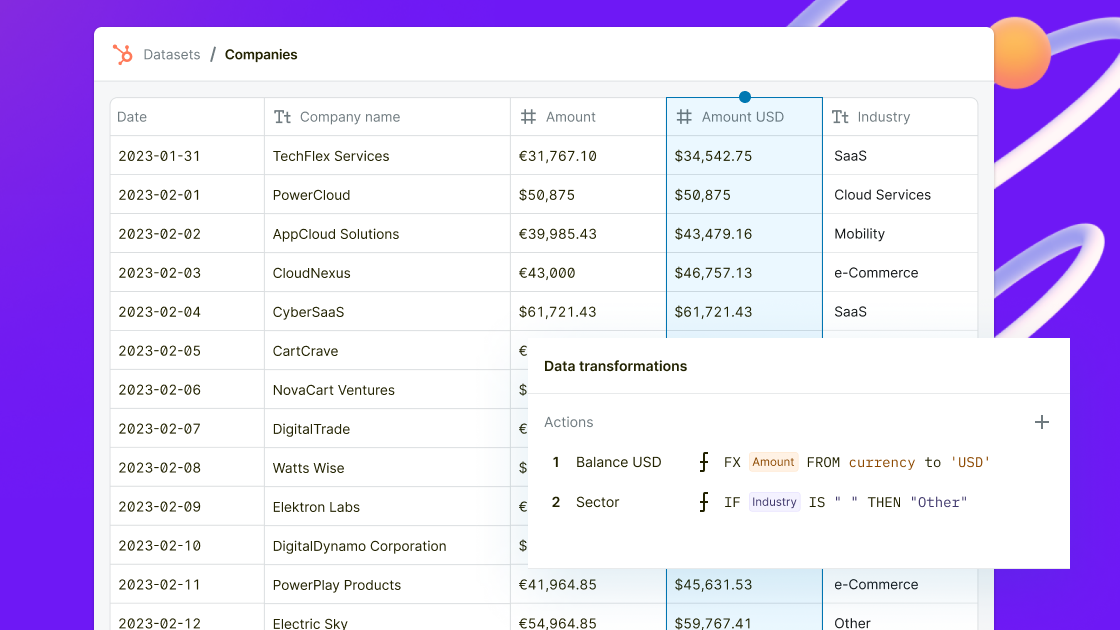The height and width of the screenshot is (630, 1120).
Task: Click the blue dot above Amount USD column
Action: (744, 97)
